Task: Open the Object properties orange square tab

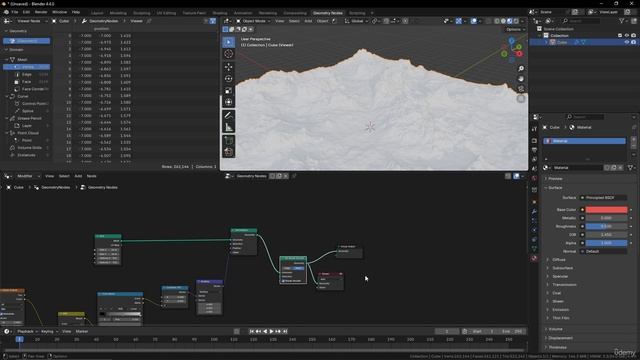Action: [x=534, y=202]
